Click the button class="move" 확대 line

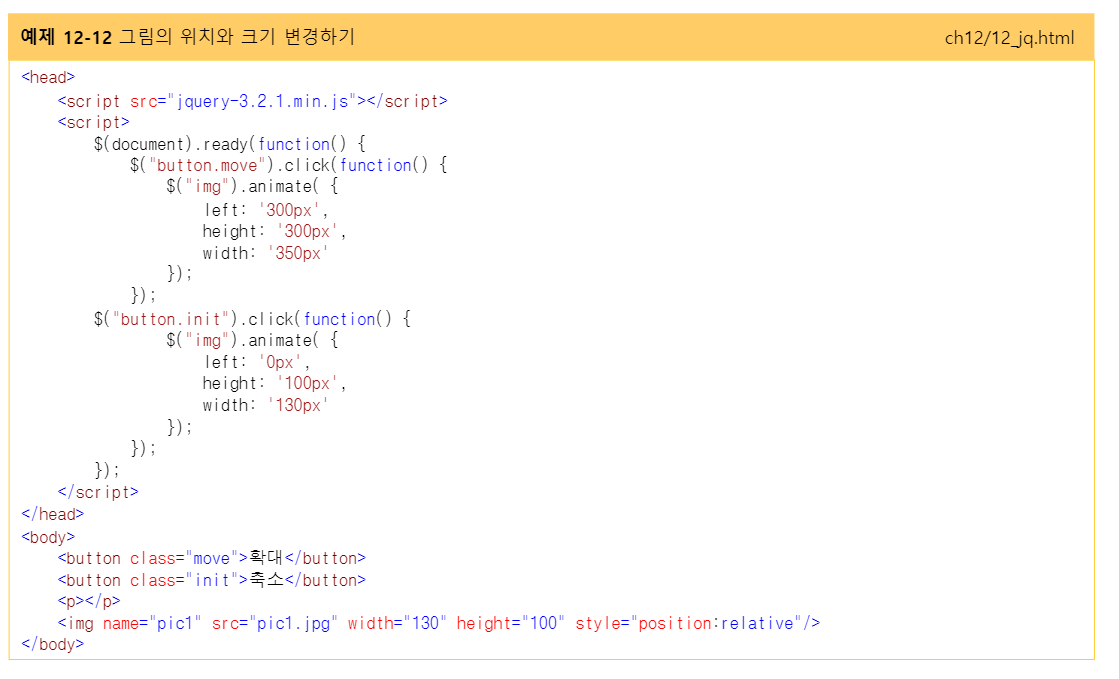click(x=212, y=558)
